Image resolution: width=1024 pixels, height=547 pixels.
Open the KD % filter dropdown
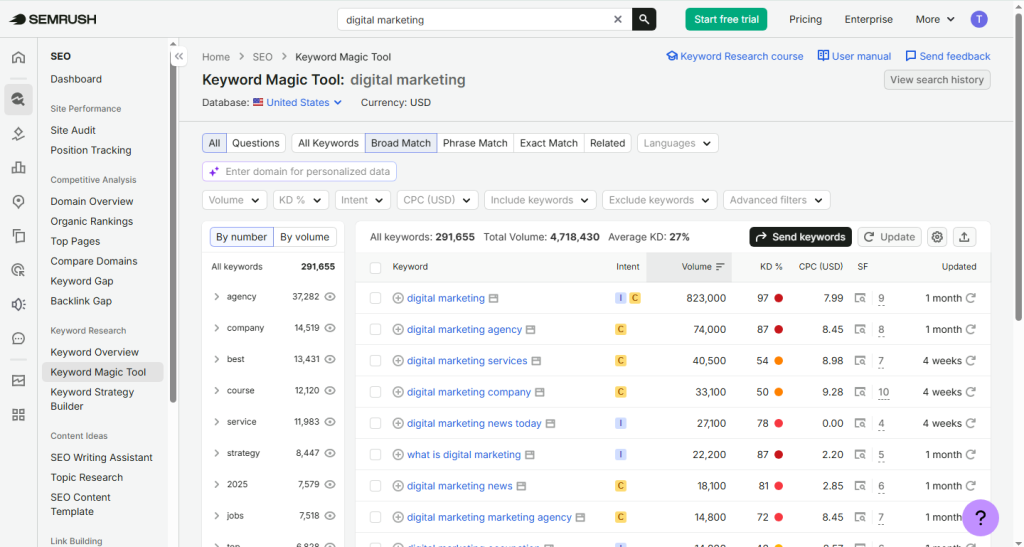coord(300,200)
